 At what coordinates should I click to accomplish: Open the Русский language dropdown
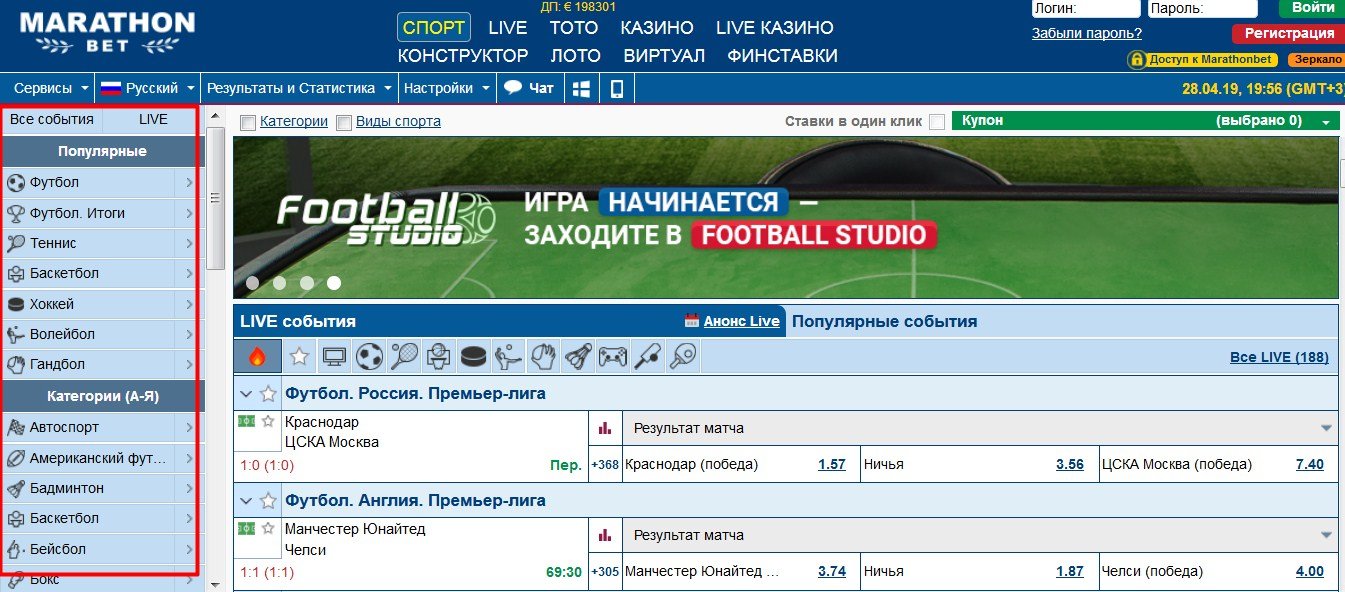pos(147,88)
